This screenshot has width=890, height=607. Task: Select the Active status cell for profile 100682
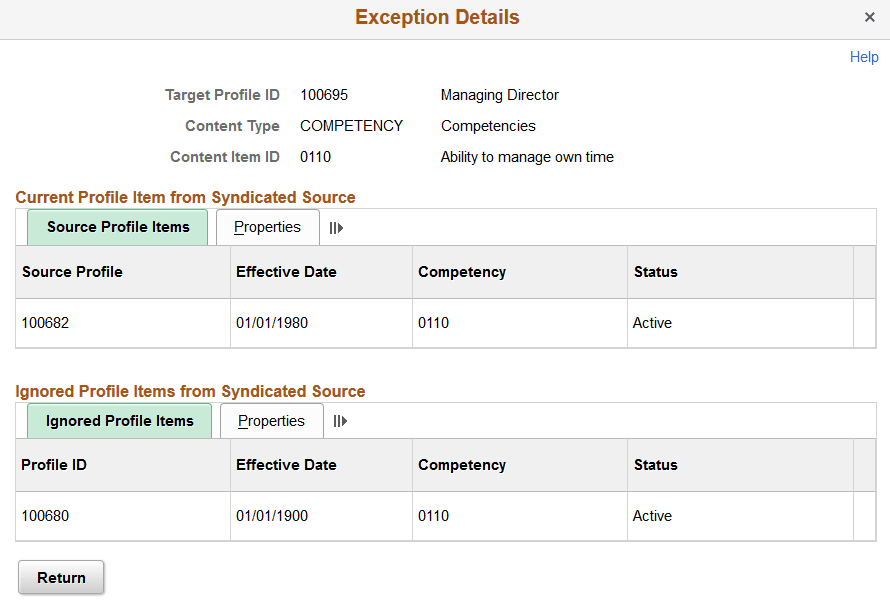(x=652, y=323)
